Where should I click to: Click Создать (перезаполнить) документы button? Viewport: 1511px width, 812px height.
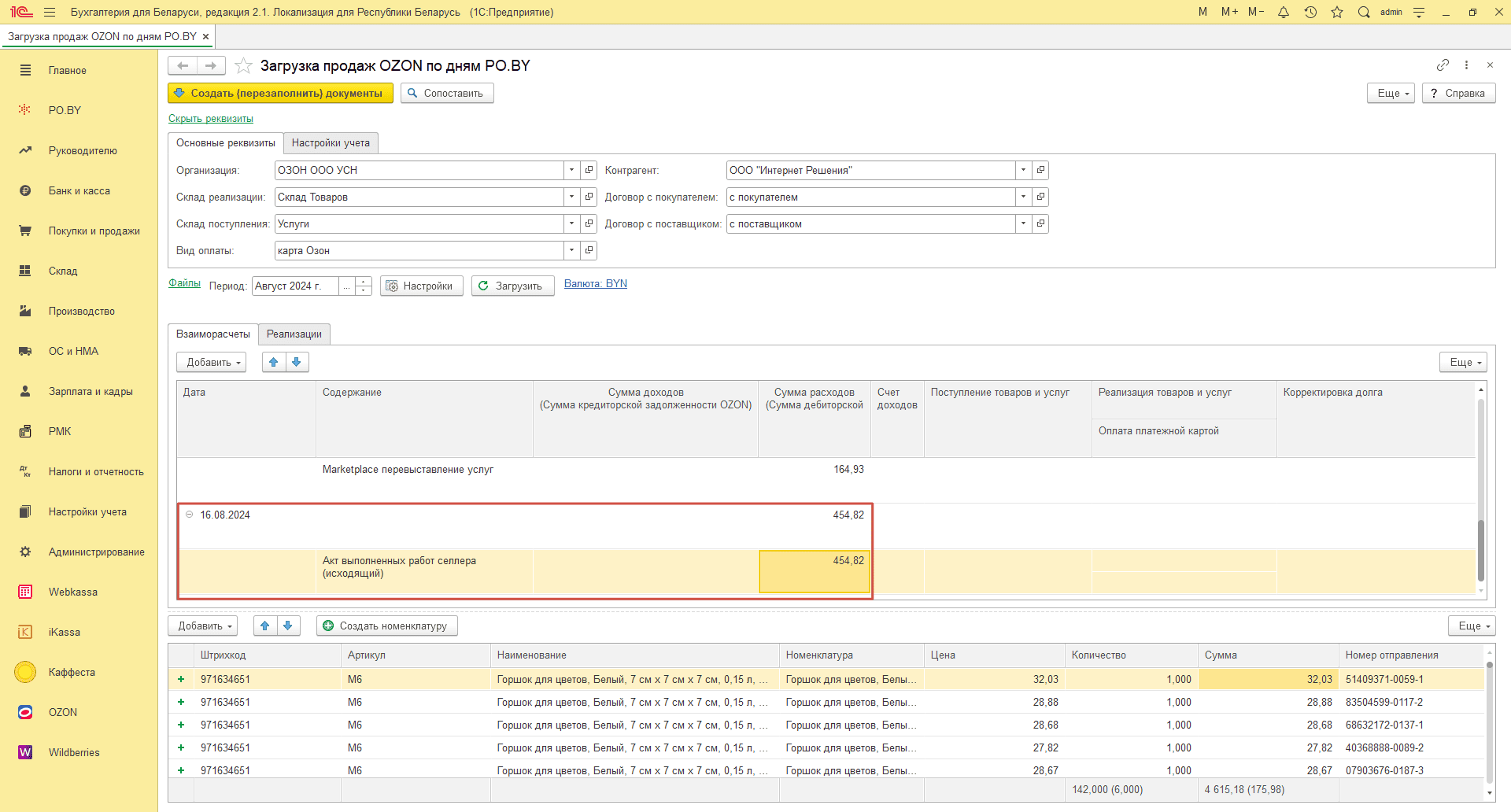point(280,93)
